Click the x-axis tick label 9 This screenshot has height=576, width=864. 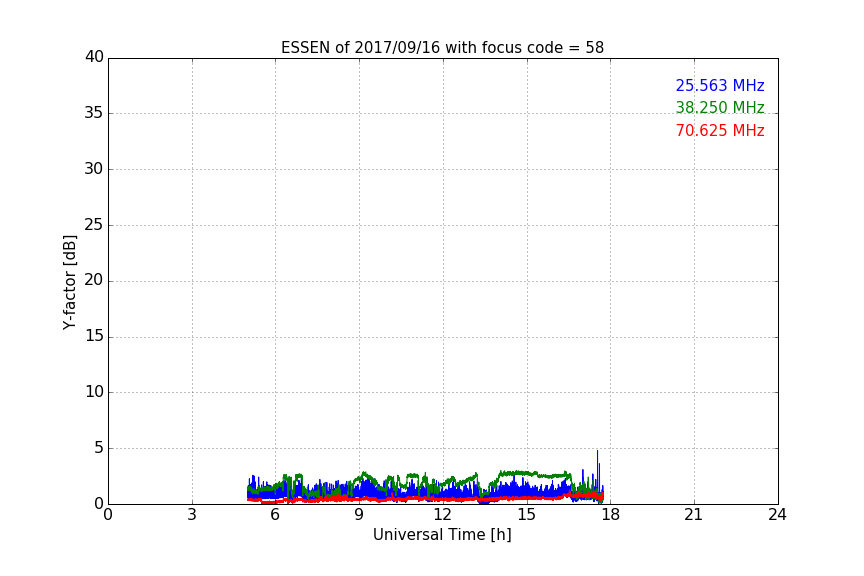[359, 515]
